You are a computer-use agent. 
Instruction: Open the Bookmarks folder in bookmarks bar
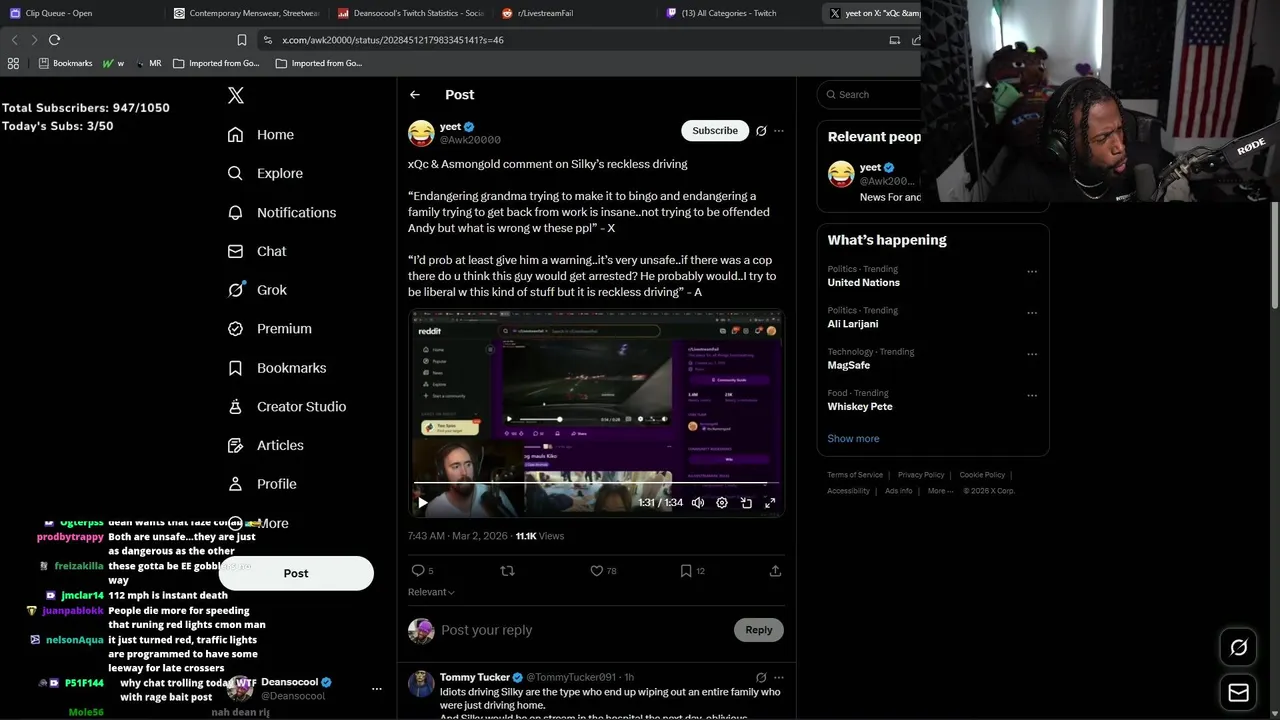tap(66, 63)
